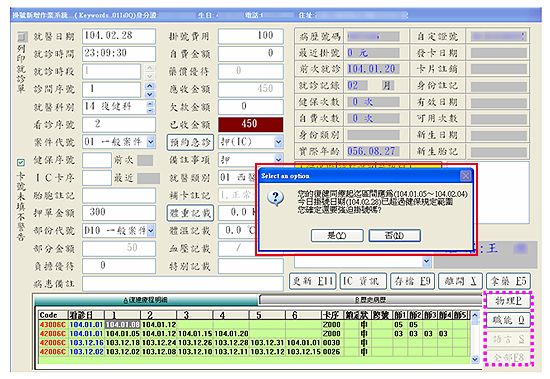The width and height of the screenshot is (550, 379).
Task: Close the Select an option dialog
Action: coord(465,175)
